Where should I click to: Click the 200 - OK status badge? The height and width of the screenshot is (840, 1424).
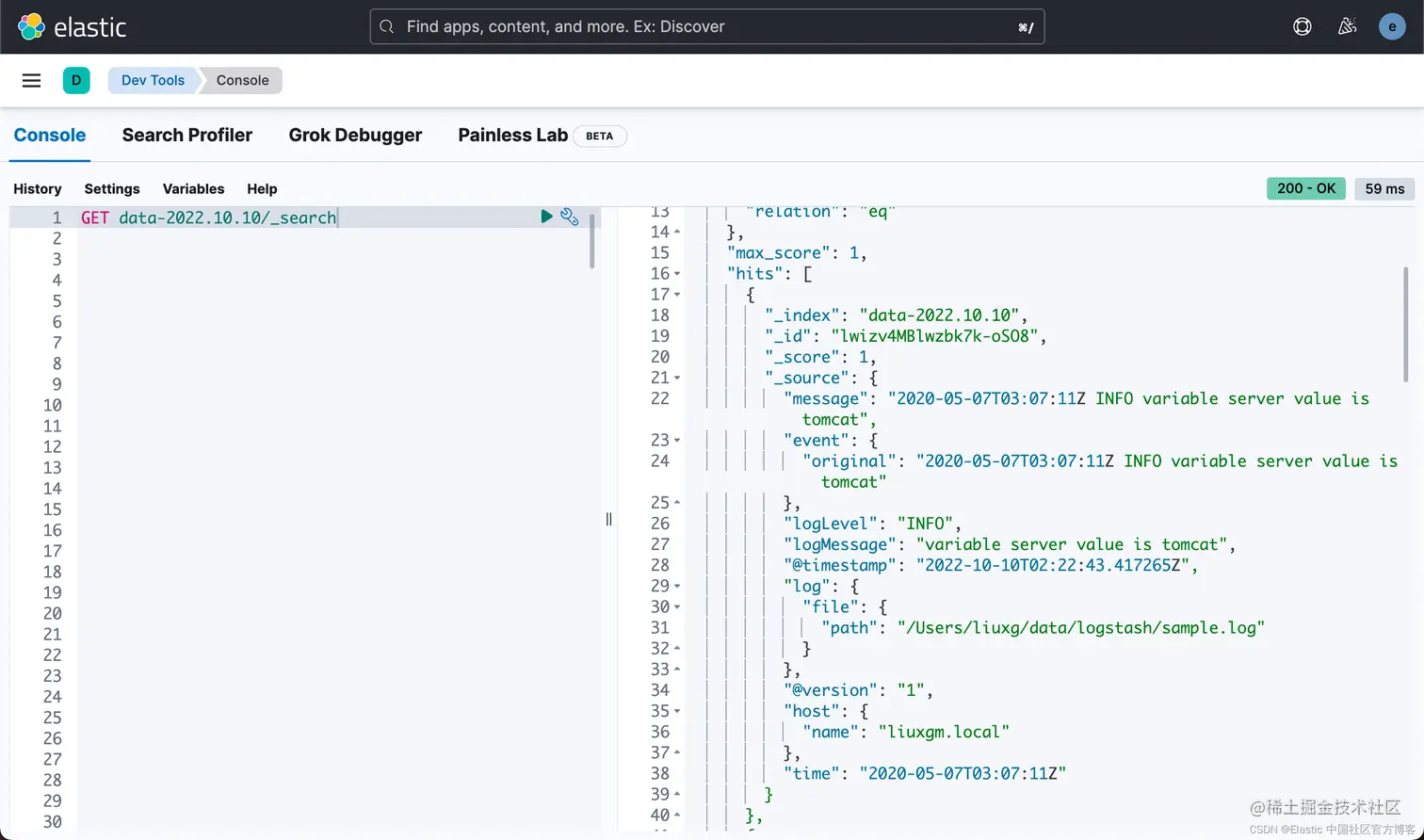click(1305, 188)
